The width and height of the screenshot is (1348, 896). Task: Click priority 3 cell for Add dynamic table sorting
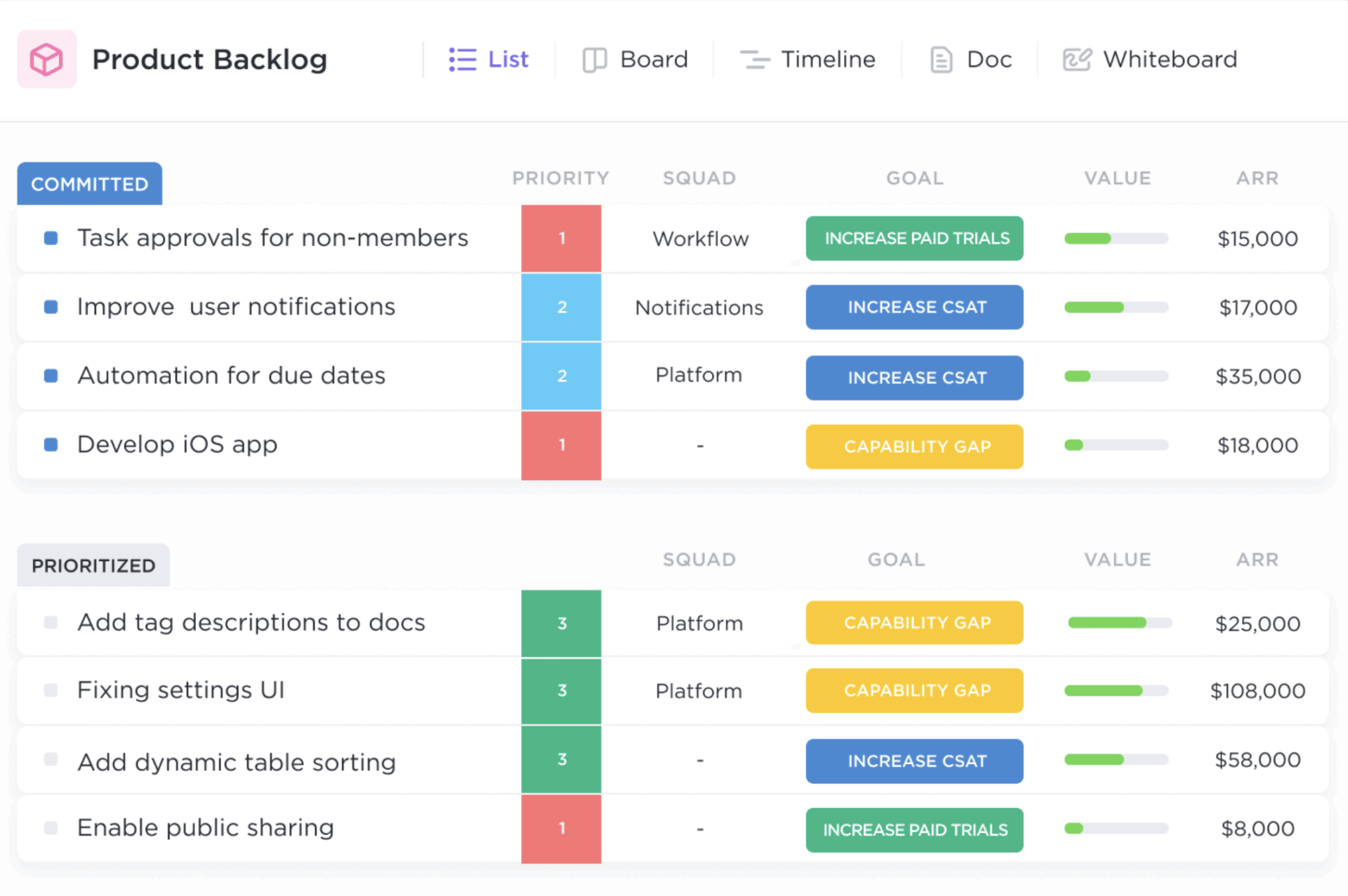[561, 760]
